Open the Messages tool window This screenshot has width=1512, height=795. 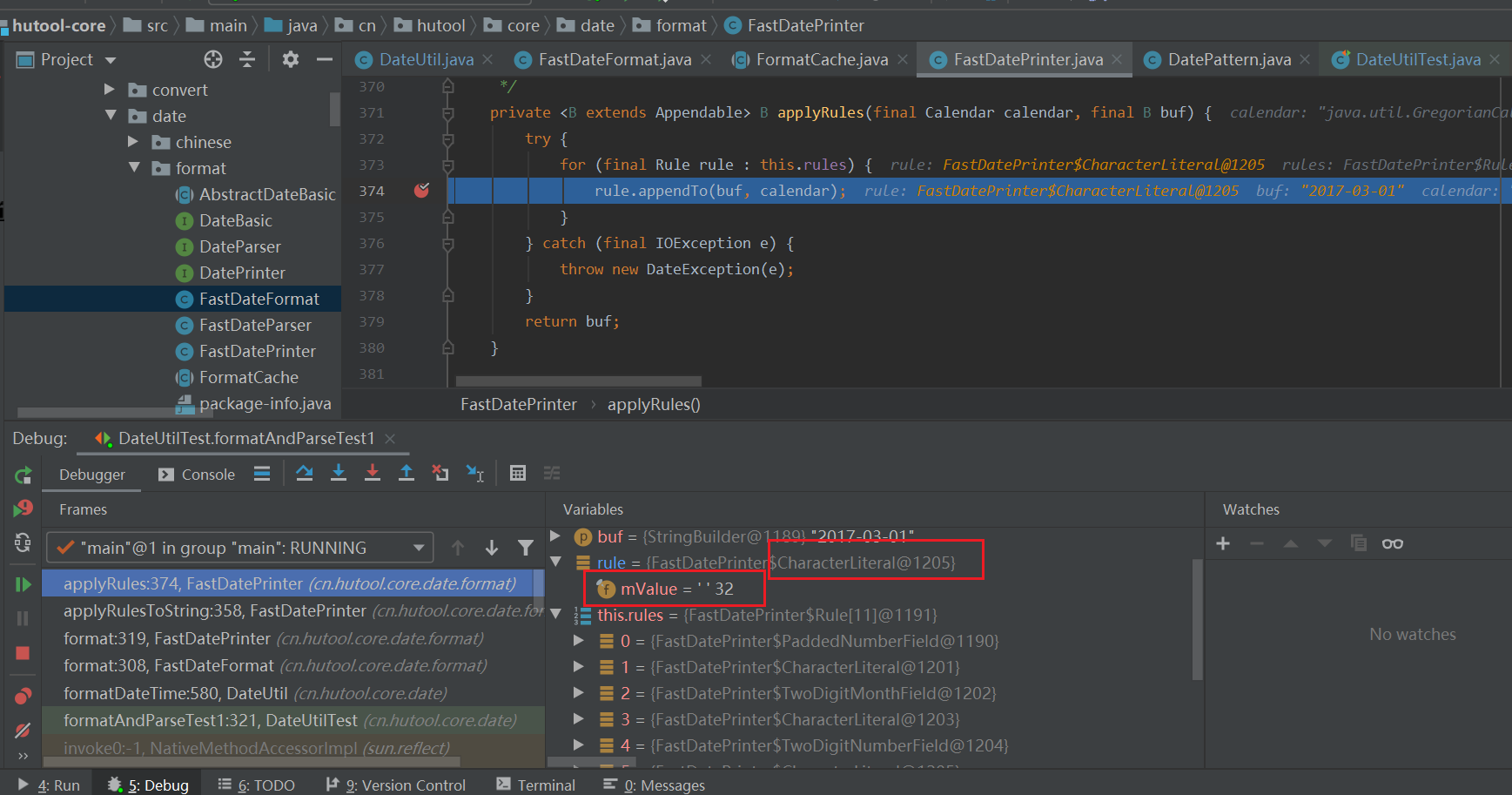tap(655, 785)
